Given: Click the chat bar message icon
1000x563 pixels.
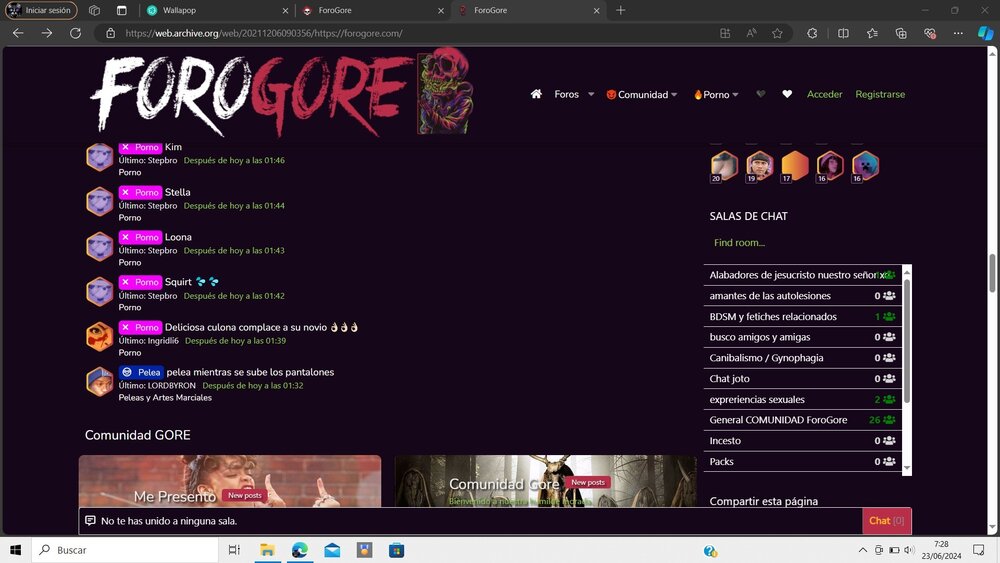Looking at the screenshot, I should (91, 521).
